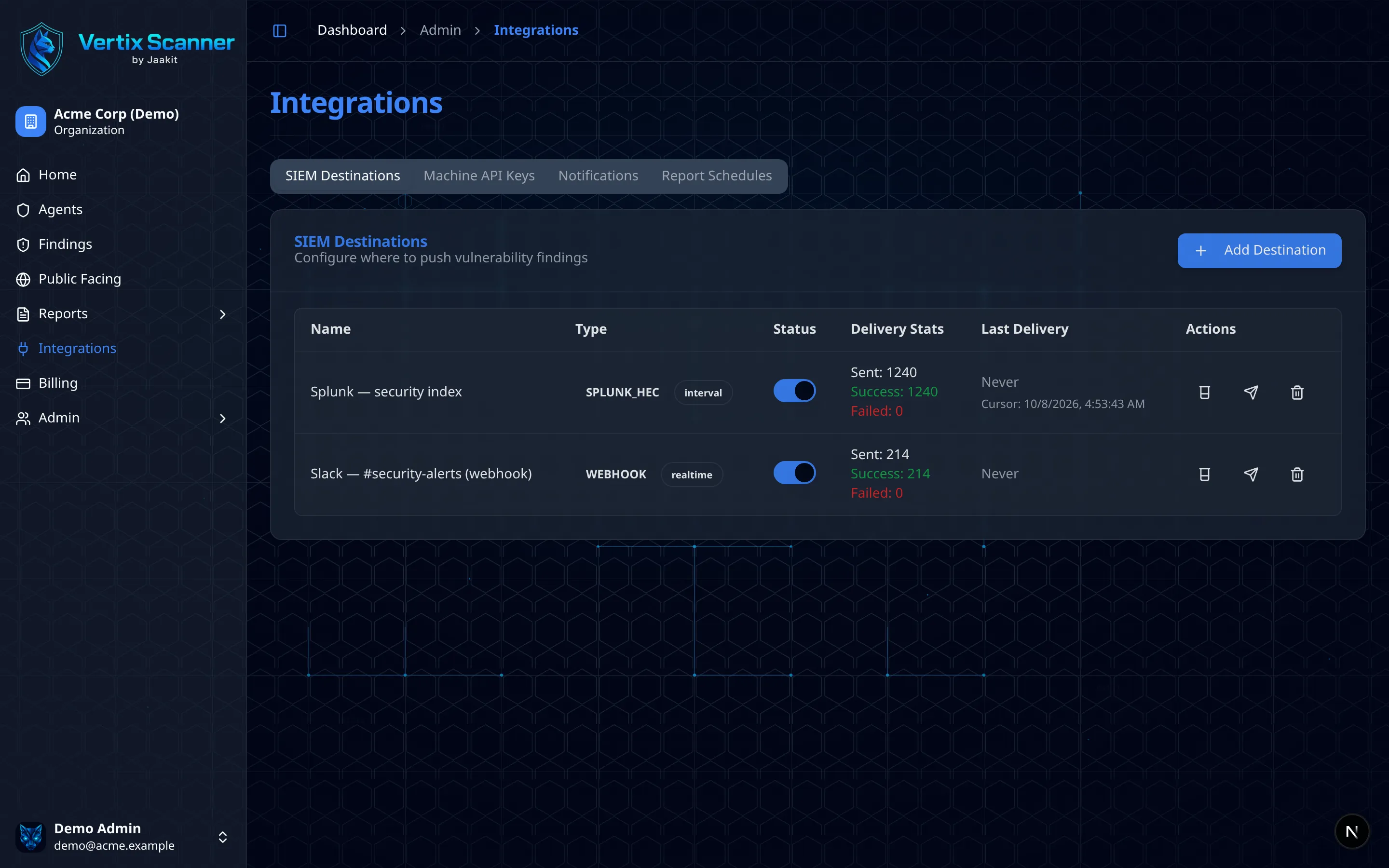Screen dimensions: 1389x868
Task: Click 'Sent: 214' delivery stat
Action: pyautogui.click(x=879, y=455)
